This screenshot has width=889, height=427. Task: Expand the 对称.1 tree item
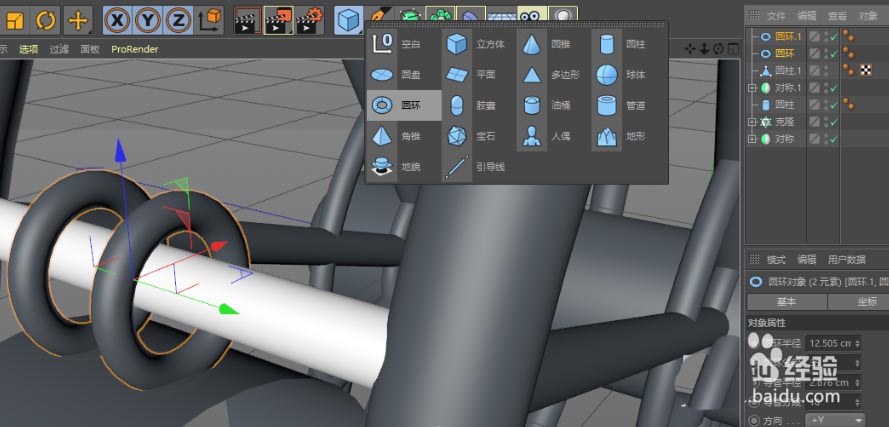coord(752,88)
